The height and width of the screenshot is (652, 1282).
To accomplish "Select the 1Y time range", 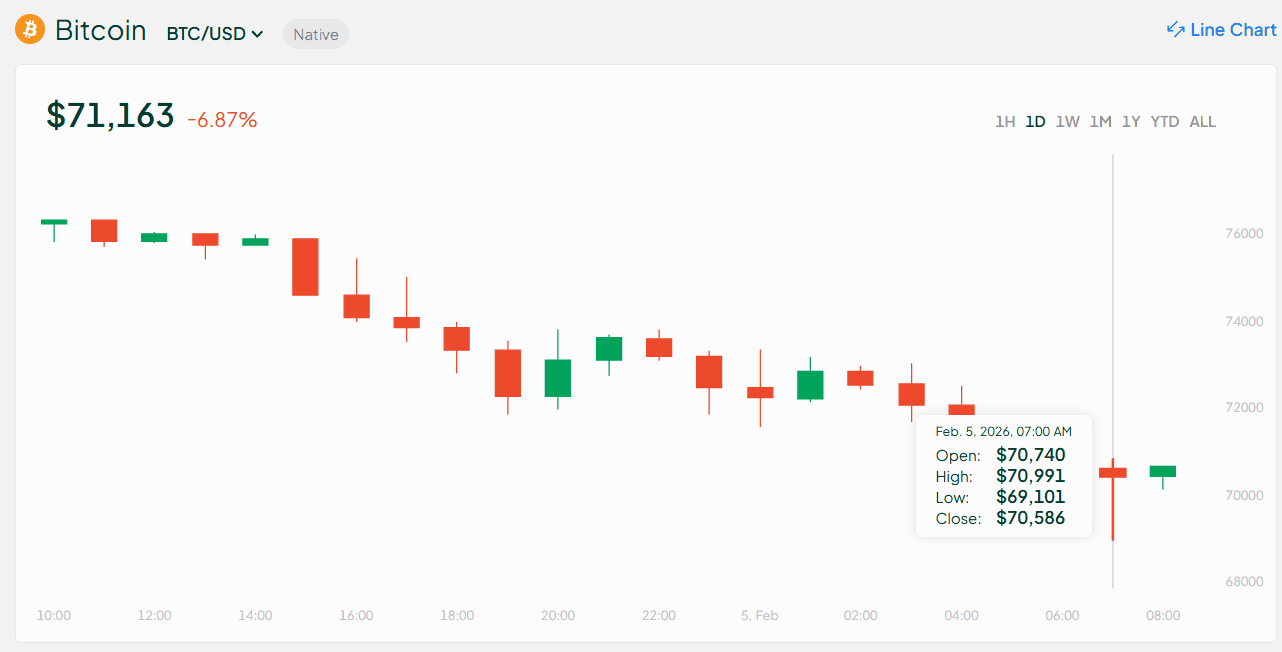I will click(x=1131, y=122).
